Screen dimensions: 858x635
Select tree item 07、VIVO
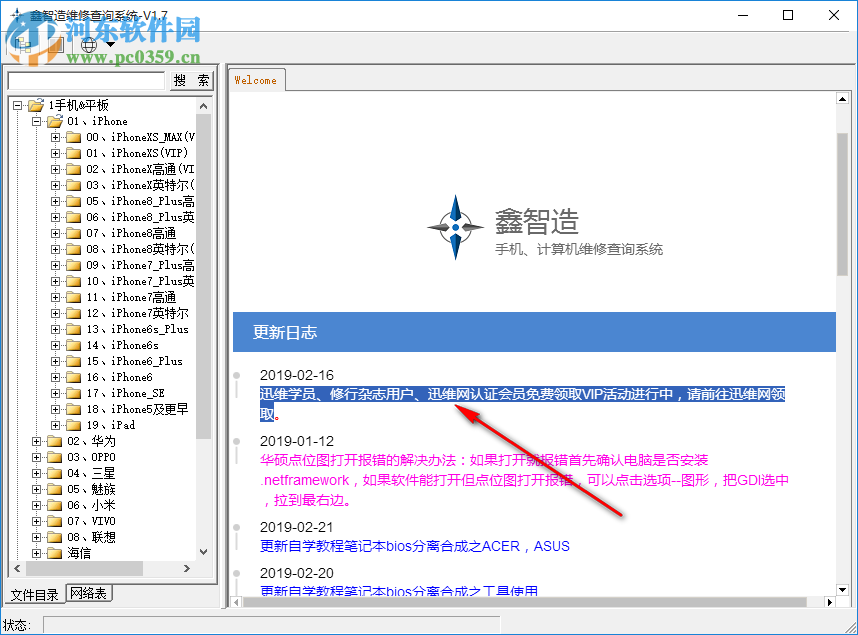(91, 521)
